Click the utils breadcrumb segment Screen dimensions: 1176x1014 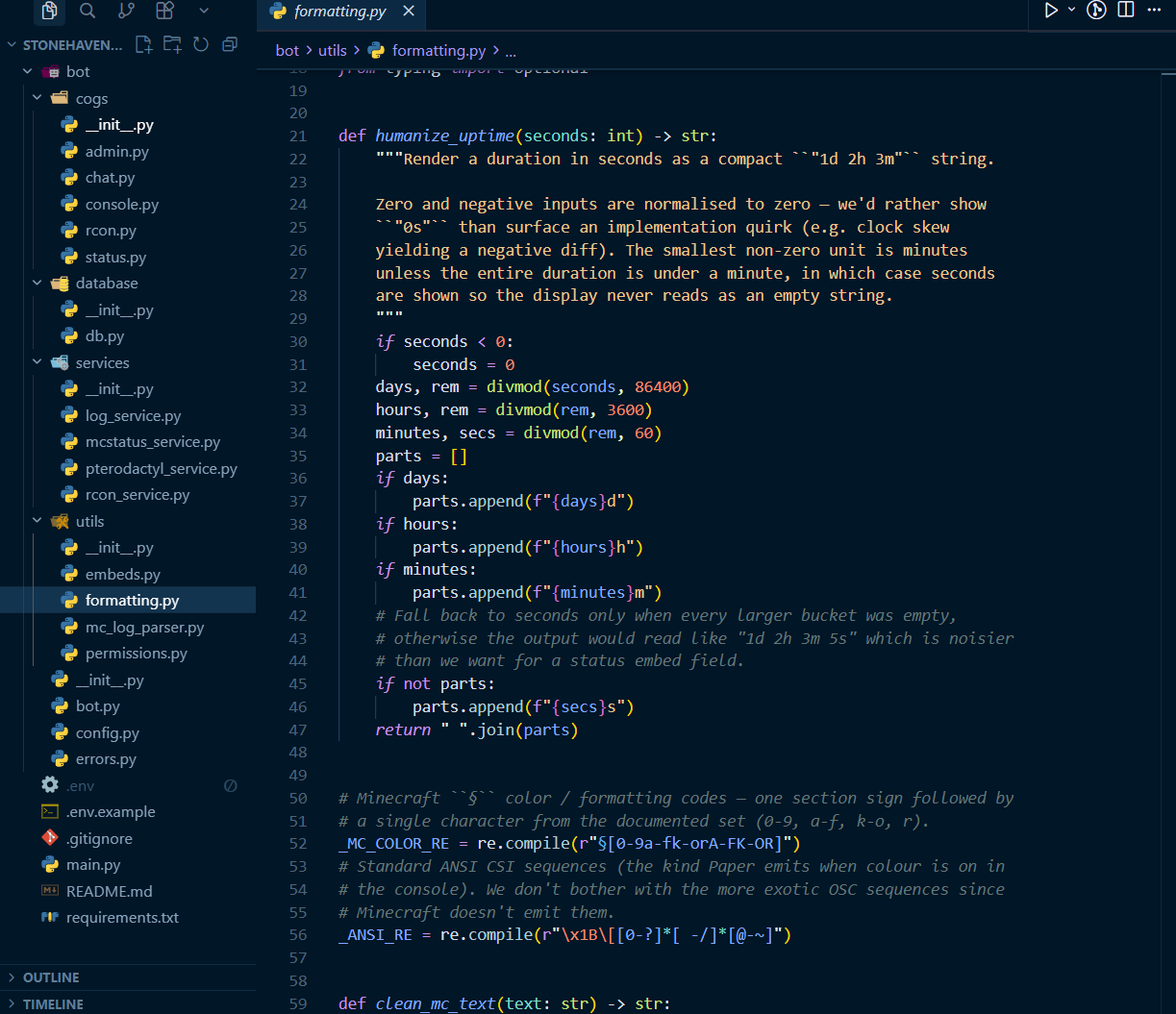pos(333,51)
